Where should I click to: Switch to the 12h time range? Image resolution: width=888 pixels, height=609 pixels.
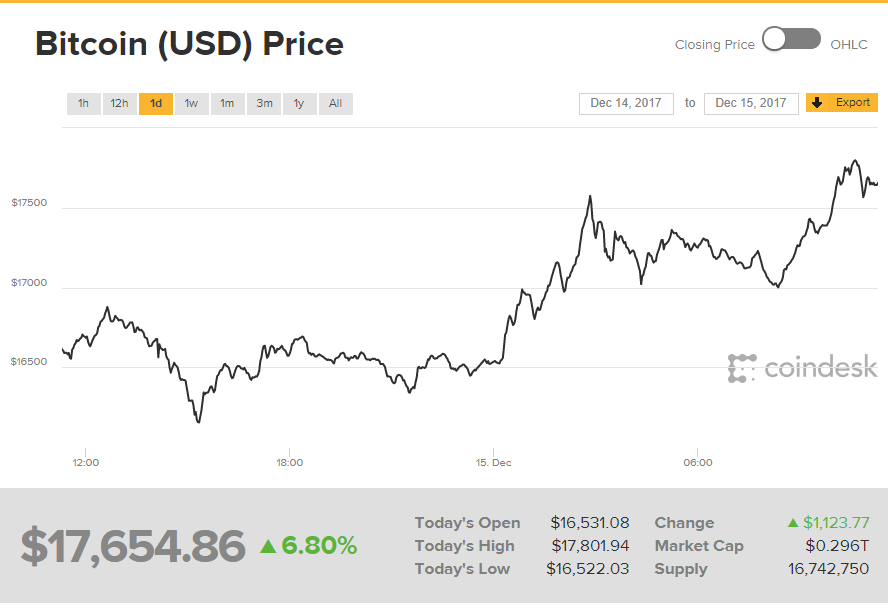point(119,104)
